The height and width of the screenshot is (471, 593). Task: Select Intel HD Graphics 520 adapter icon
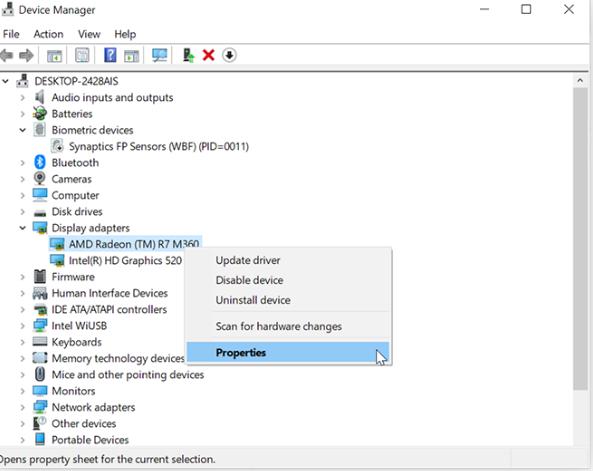coord(57,260)
